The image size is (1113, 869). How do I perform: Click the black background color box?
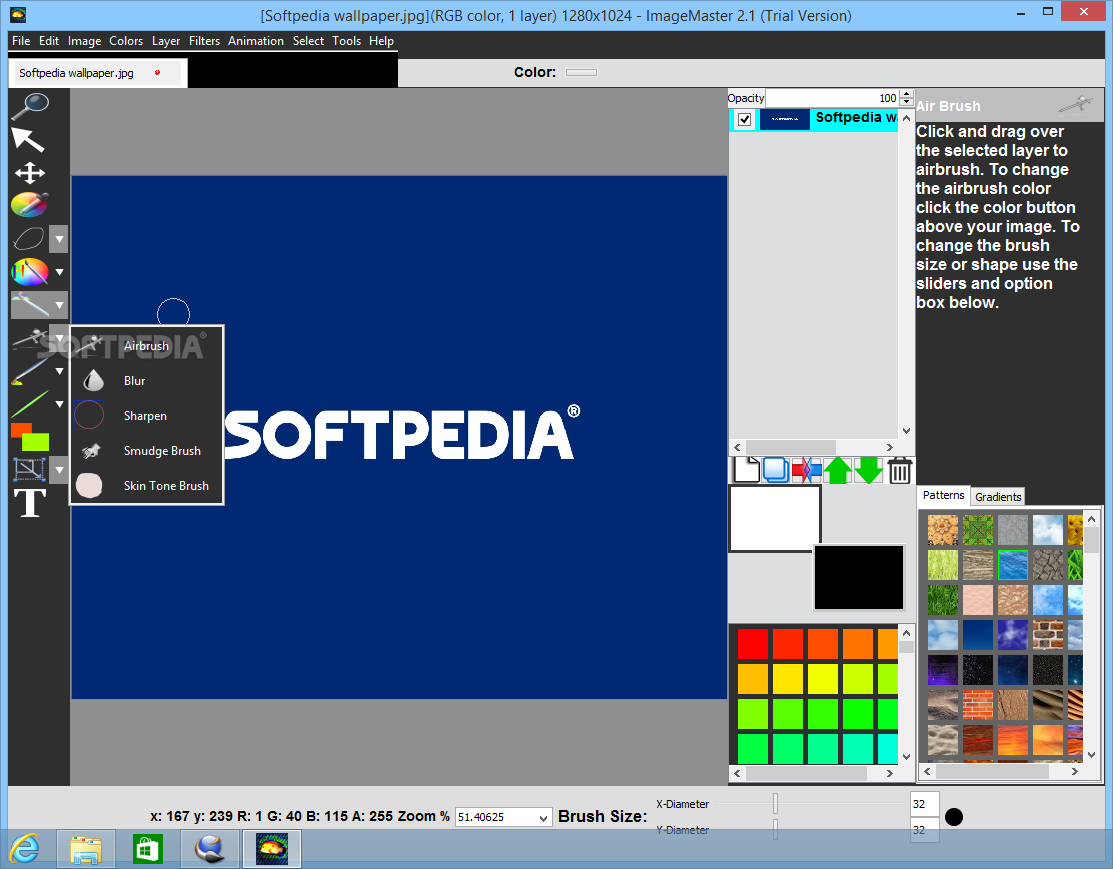point(859,577)
